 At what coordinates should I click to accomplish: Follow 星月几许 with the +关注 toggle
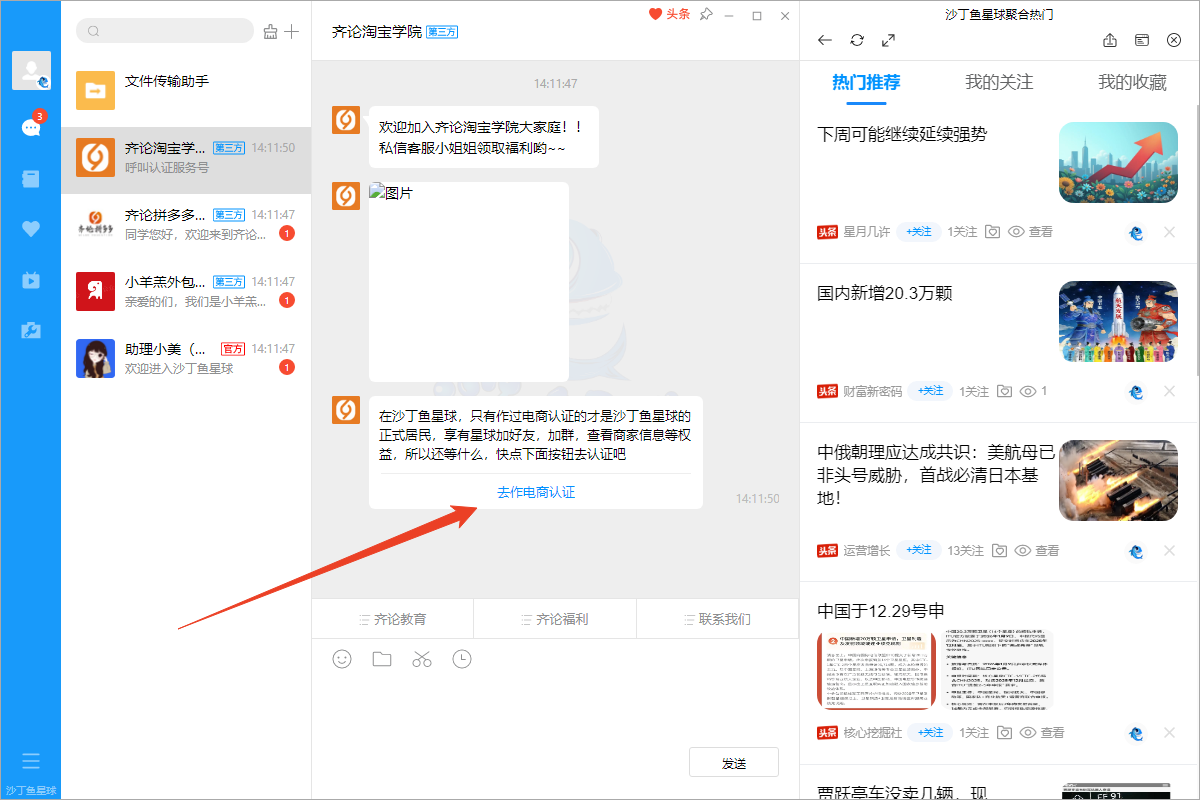click(x=918, y=231)
